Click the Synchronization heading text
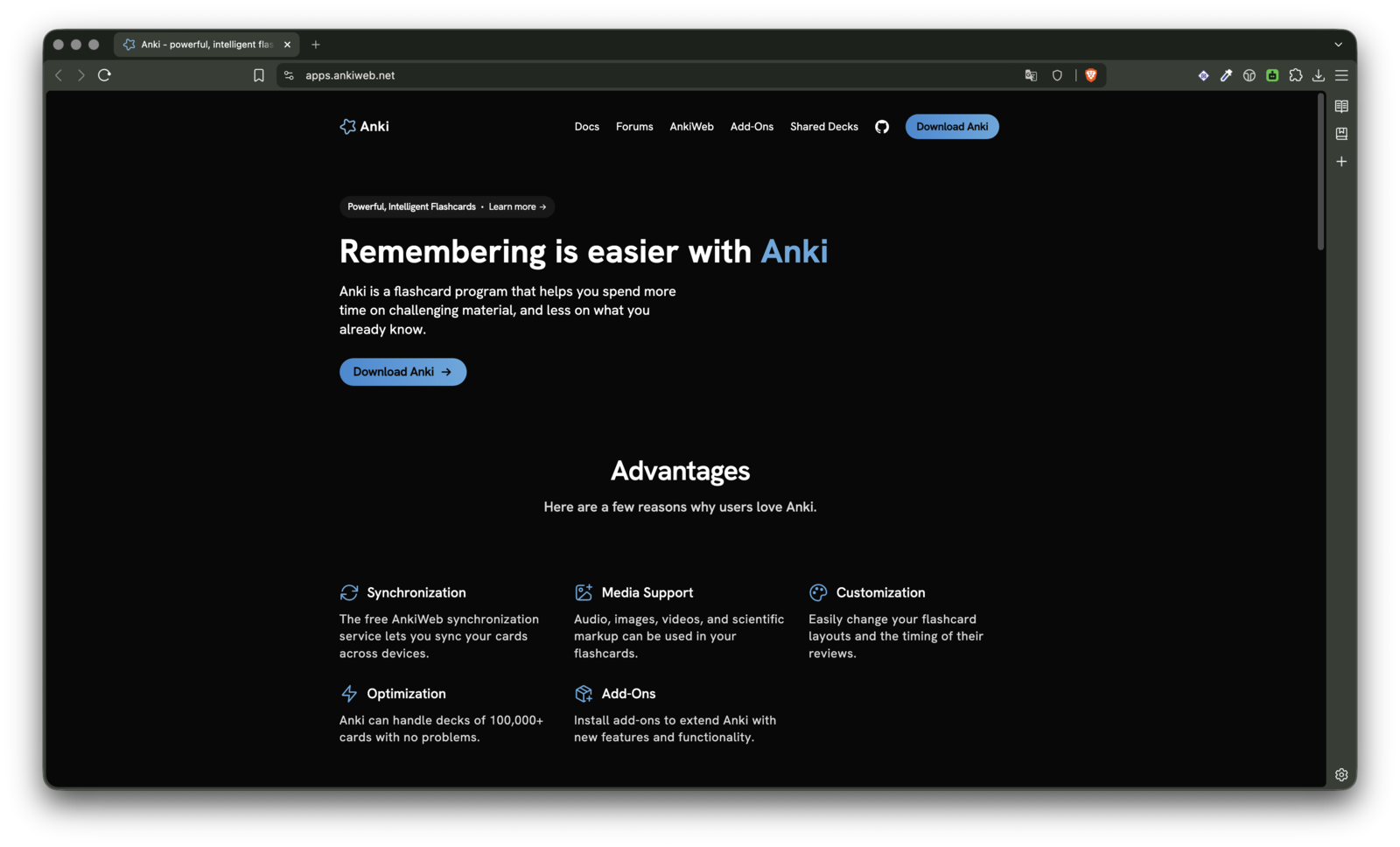1400x847 pixels. tap(416, 593)
